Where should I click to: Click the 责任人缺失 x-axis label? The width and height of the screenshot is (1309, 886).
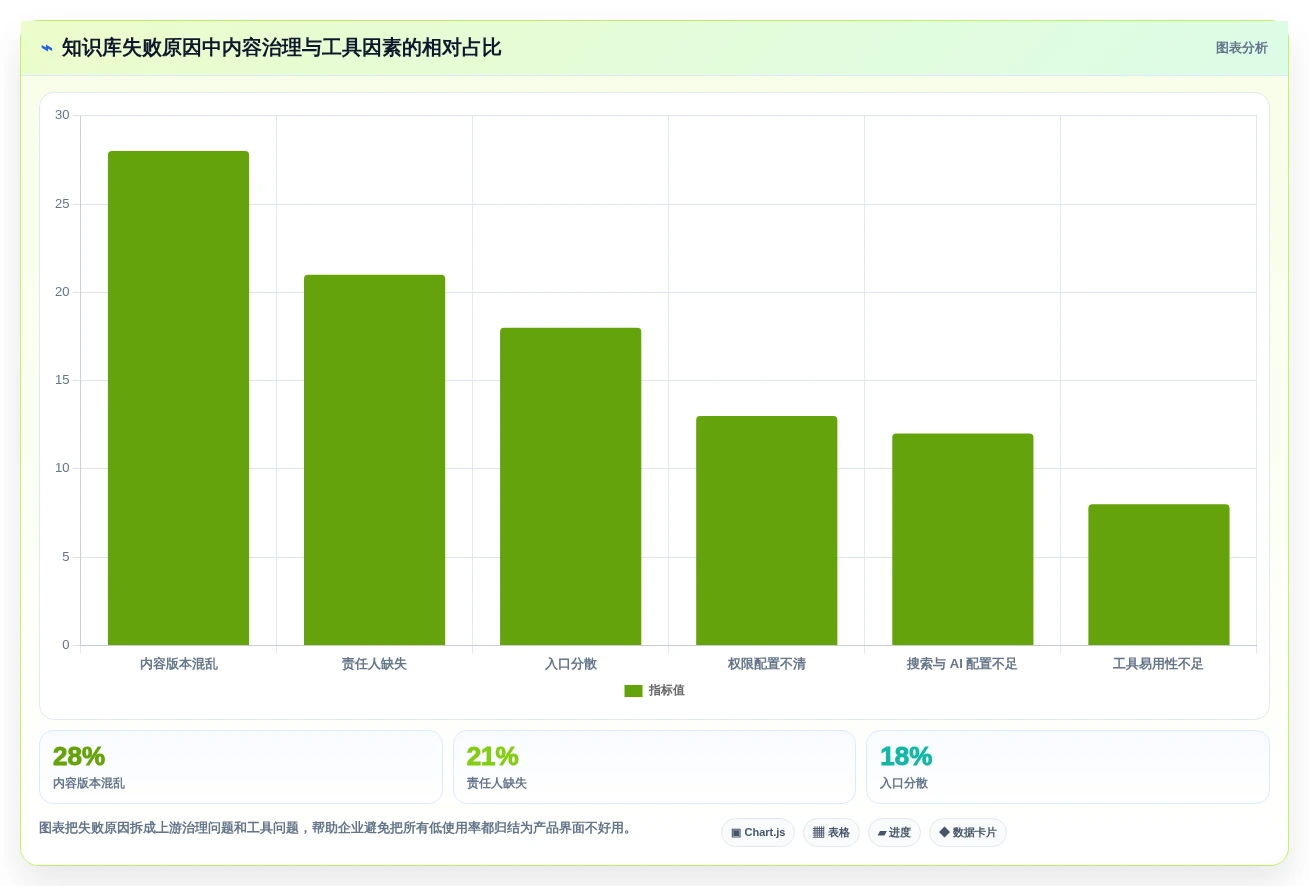pyautogui.click(x=374, y=664)
